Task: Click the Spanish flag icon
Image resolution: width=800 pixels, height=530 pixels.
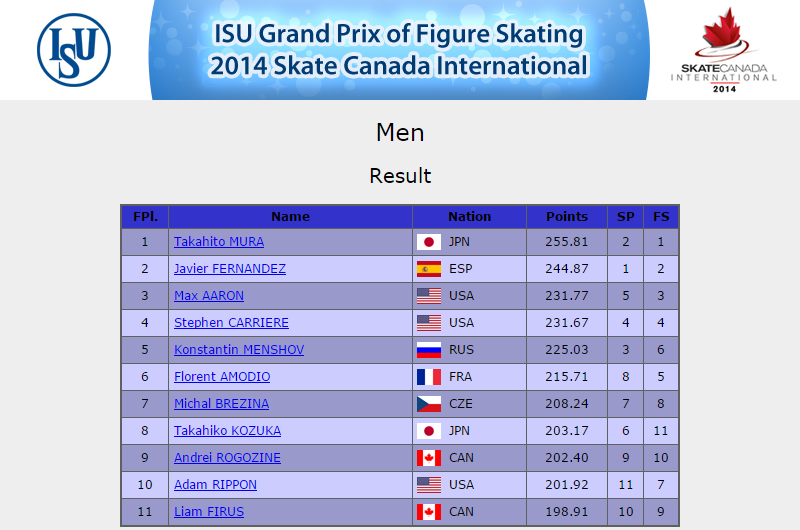Action: coord(429,269)
